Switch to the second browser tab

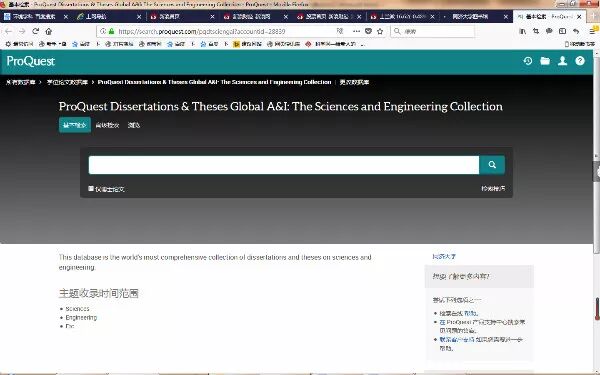coord(109,17)
